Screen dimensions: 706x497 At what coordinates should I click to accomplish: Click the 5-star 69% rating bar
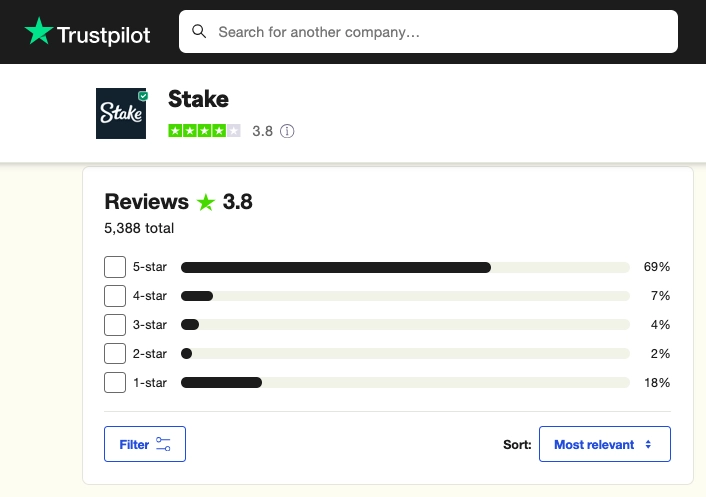[405, 267]
